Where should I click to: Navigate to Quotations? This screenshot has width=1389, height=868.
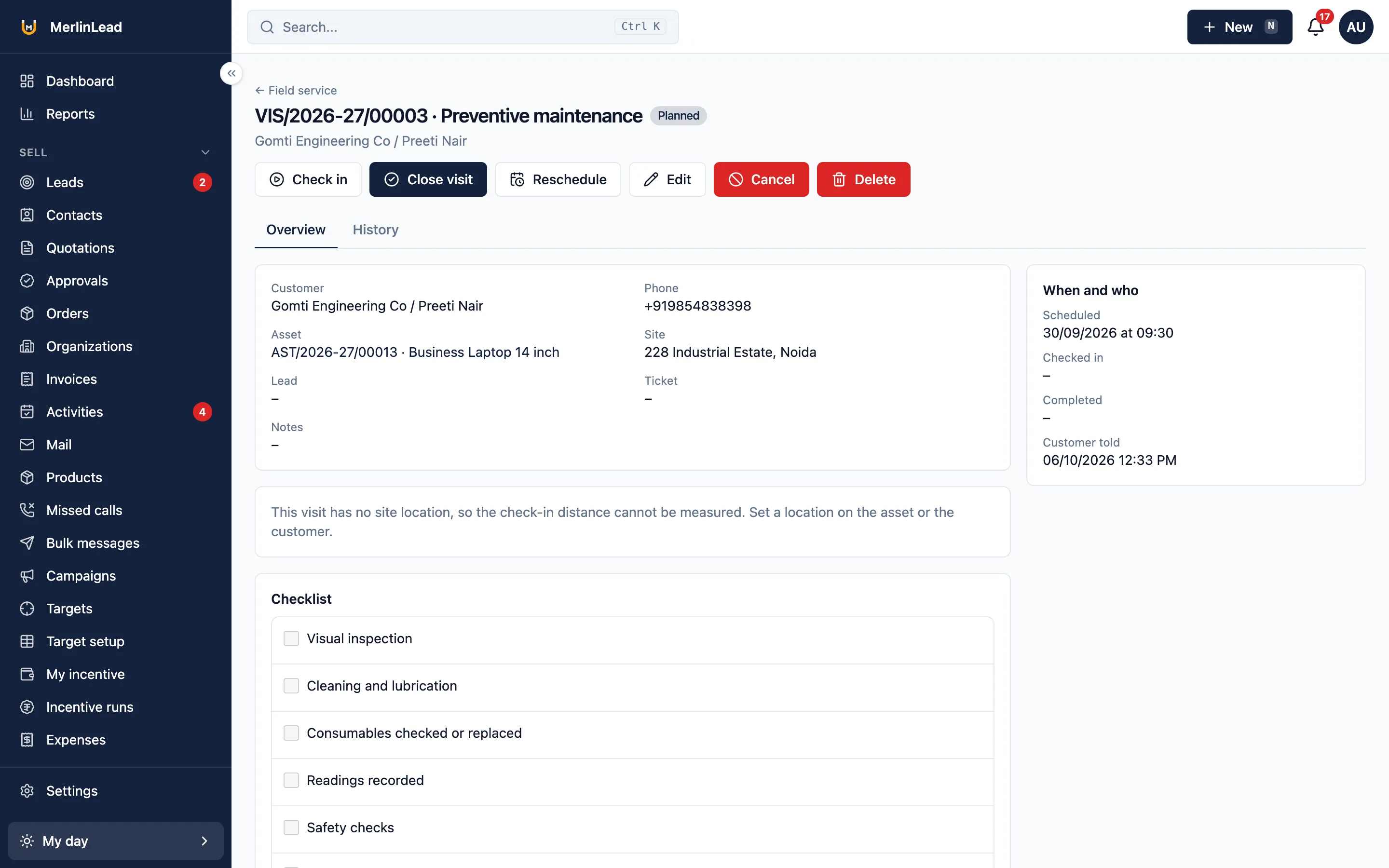tap(115, 247)
